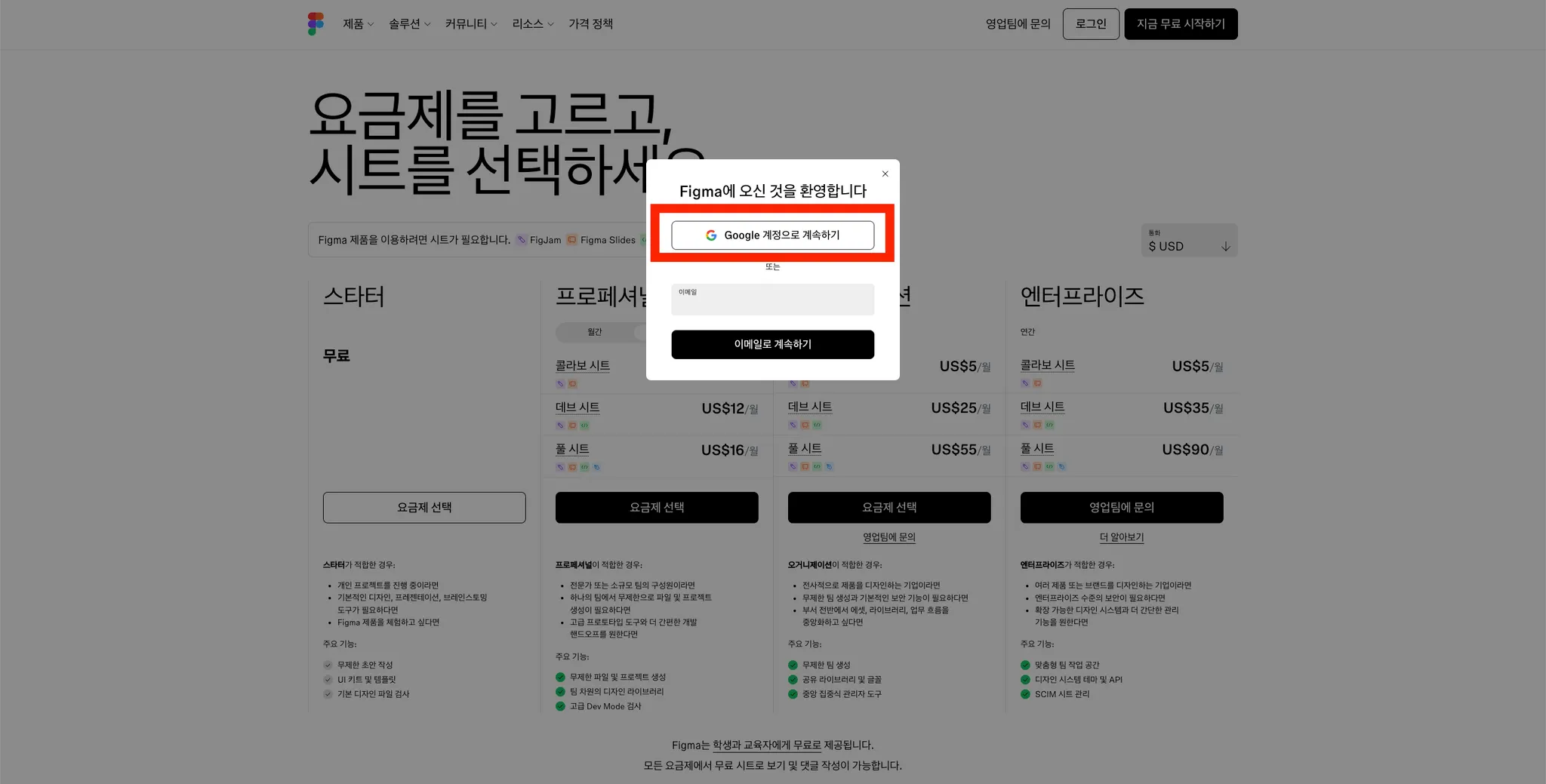1546x784 pixels.
Task: Click the US$12/월 price
Action: click(730, 408)
